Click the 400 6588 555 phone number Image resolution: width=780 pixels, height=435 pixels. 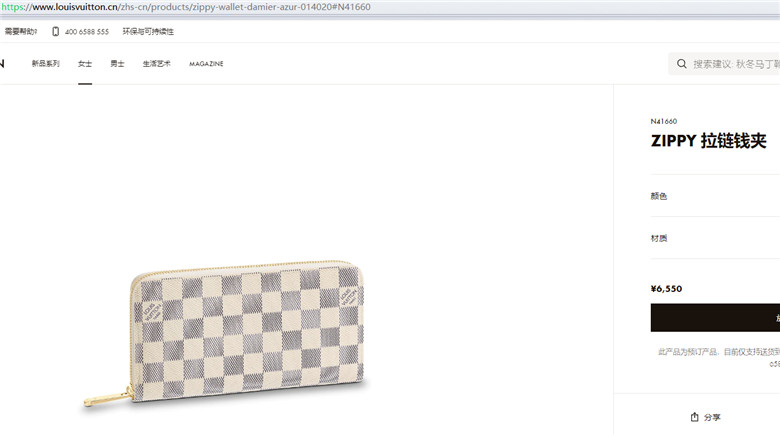point(87,32)
